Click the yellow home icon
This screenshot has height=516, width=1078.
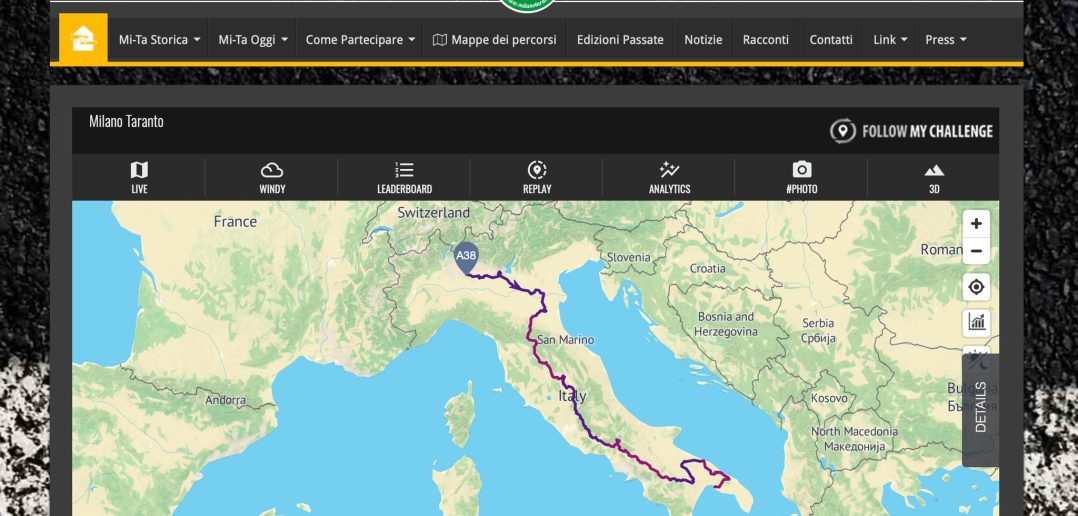(83, 39)
